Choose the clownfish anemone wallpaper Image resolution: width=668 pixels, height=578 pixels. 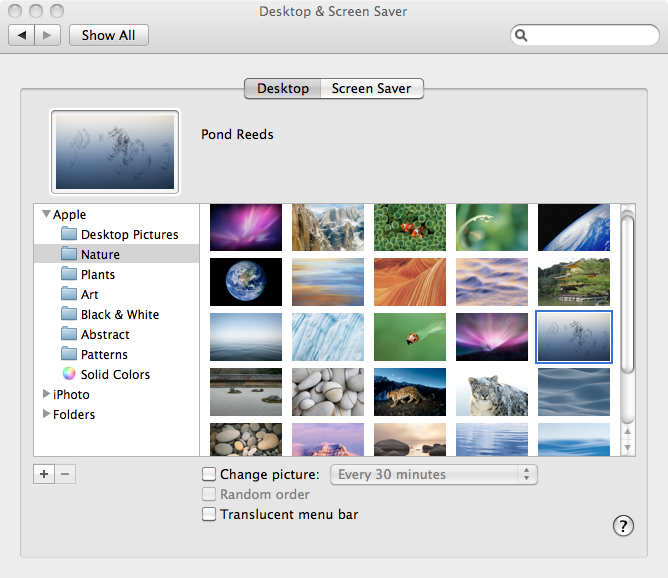pos(410,227)
